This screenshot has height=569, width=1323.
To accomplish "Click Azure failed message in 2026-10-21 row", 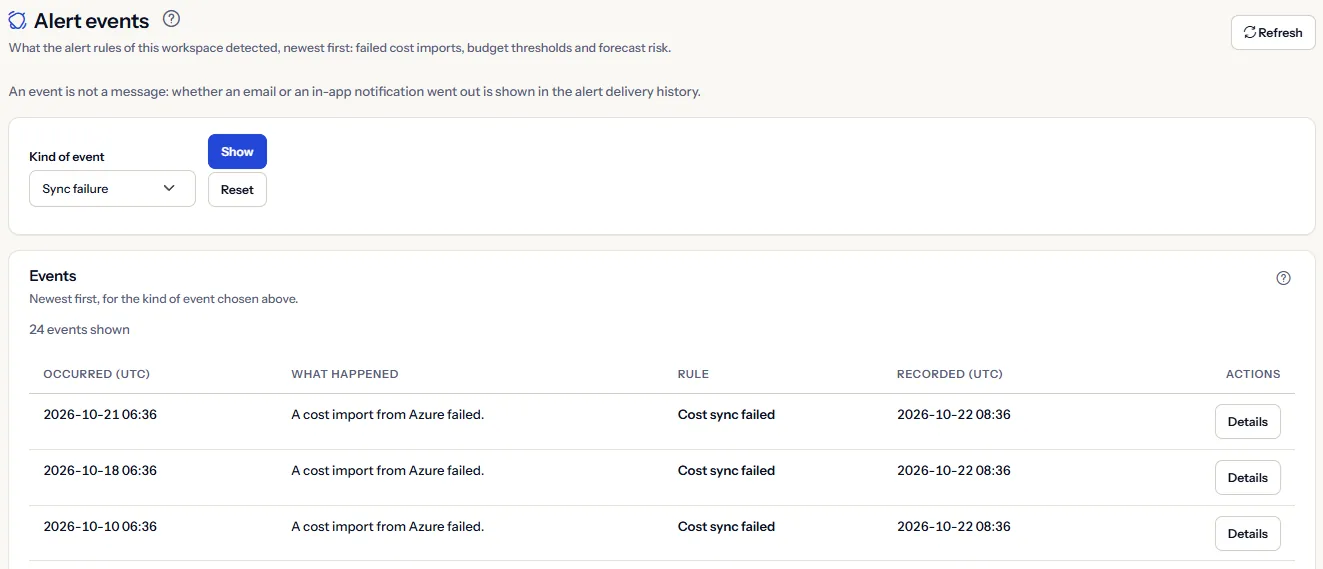I will point(387,415).
